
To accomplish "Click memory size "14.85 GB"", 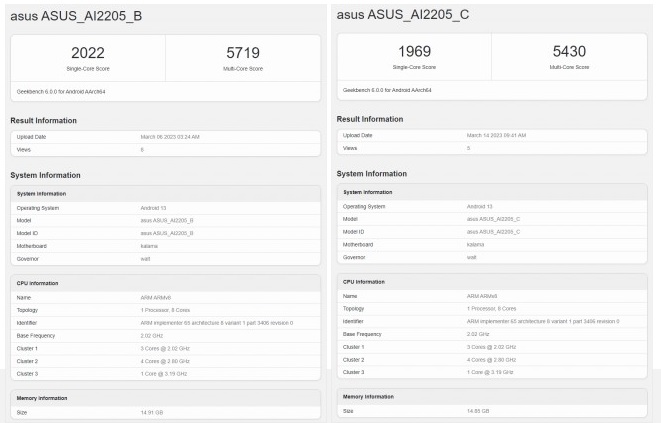I will click(x=478, y=411).
